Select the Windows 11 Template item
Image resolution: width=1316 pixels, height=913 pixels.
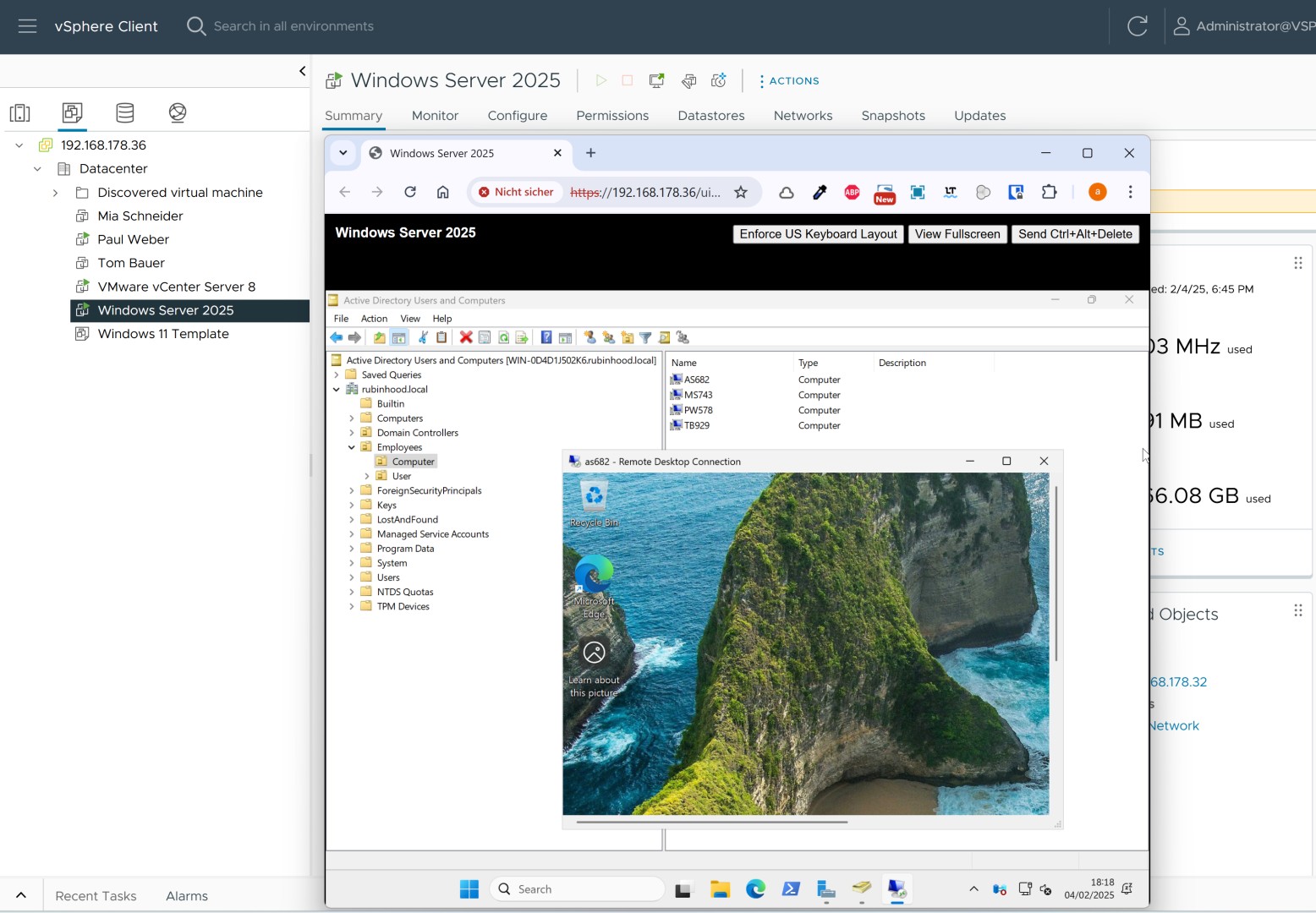[x=163, y=334]
